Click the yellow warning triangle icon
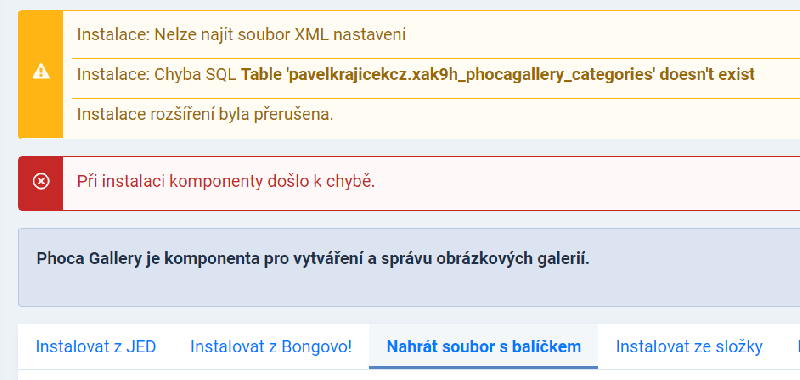This screenshot has height=380, width=800. tap(41, 72)
